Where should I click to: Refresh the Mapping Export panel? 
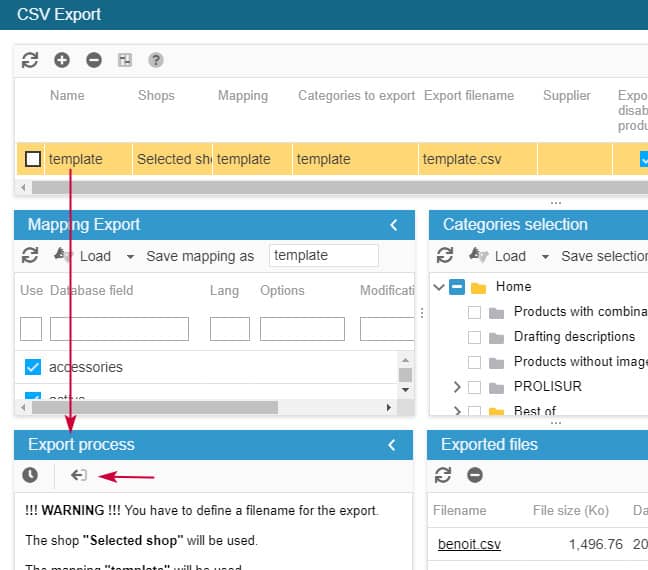click(x=30, y=255)
